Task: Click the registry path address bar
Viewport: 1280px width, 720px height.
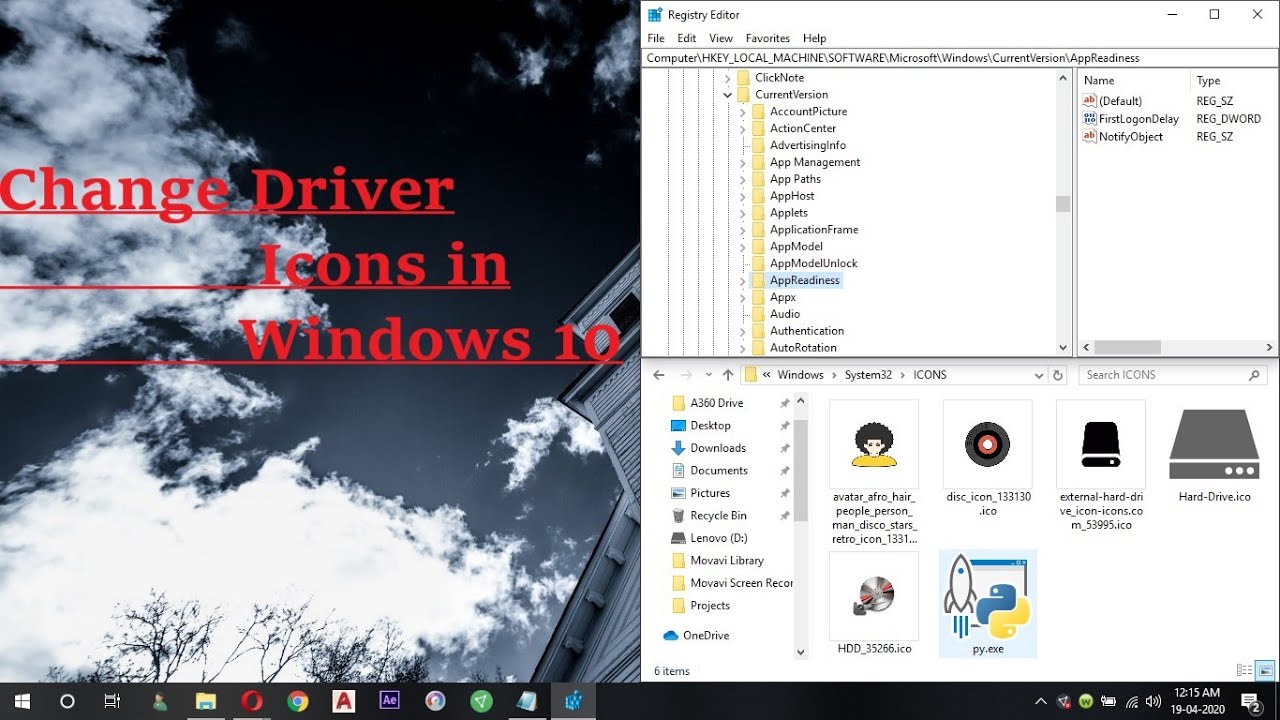Action: [x=960, y=58]
